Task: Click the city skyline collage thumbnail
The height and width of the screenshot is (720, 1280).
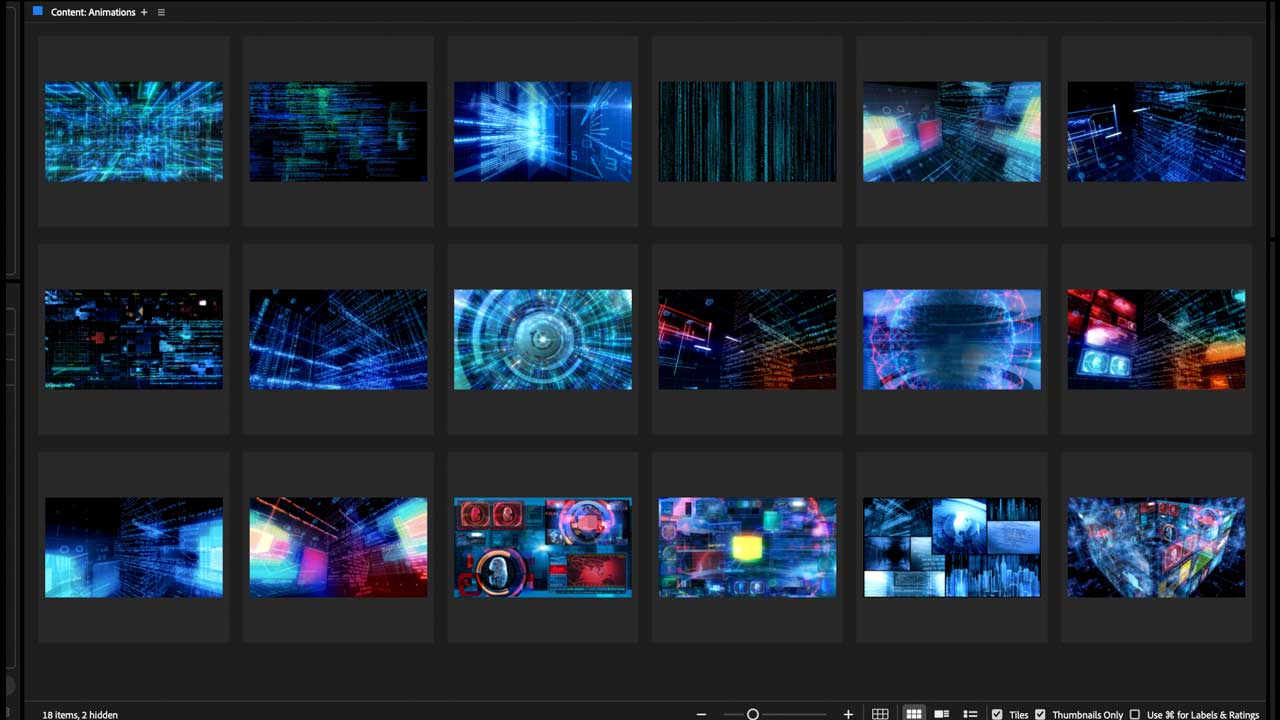Action: pos(951,547)
